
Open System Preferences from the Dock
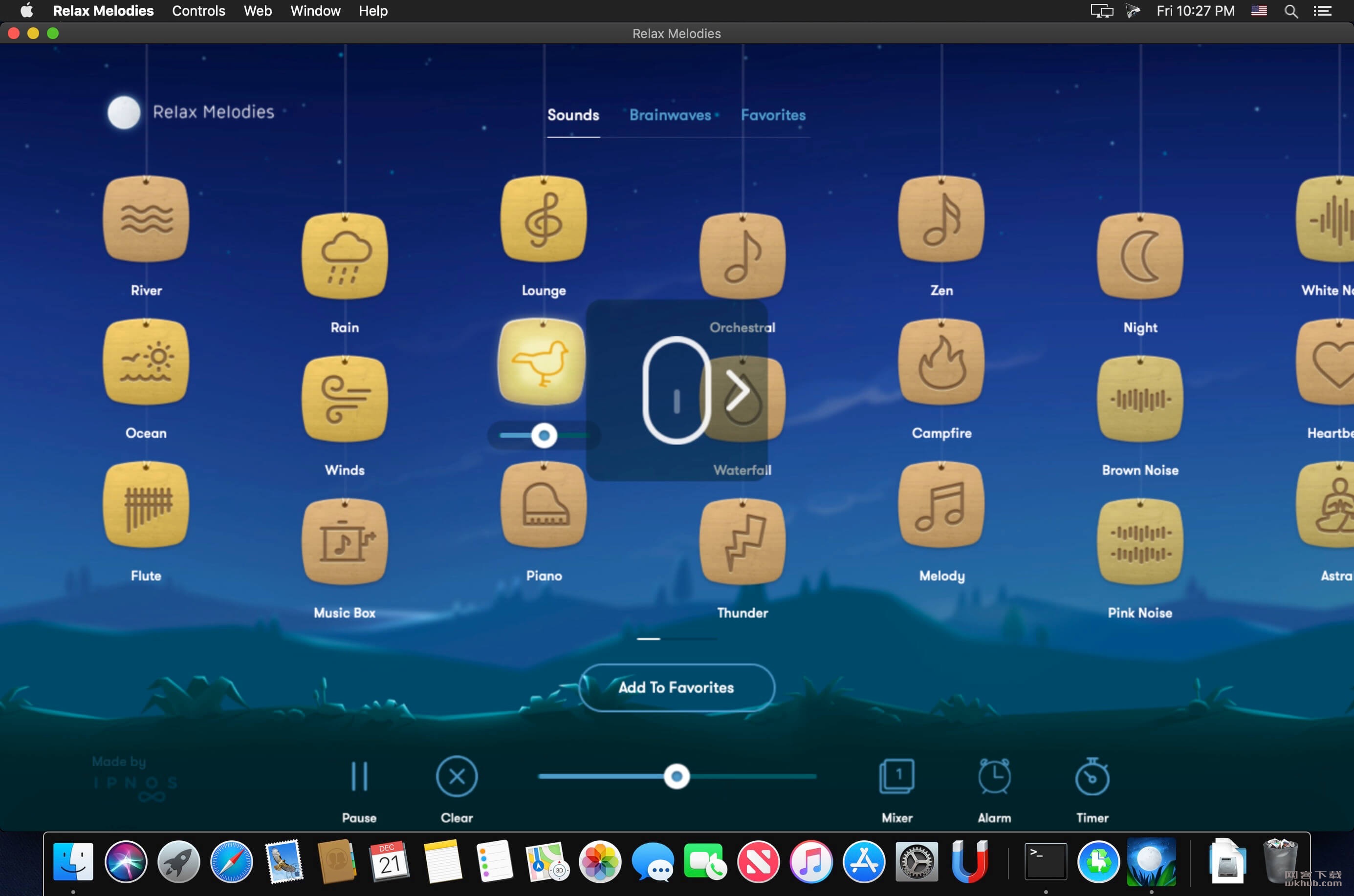click(916, 862)
